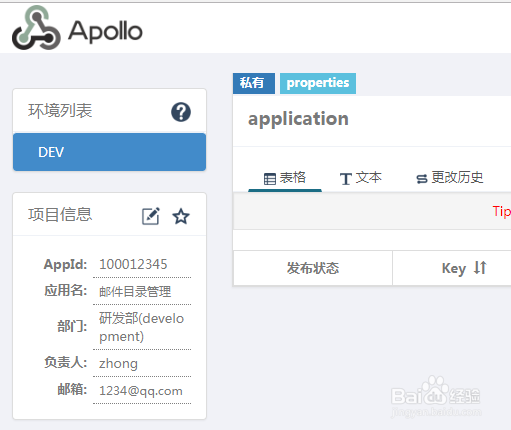
Task: Select the AppId value 100012345
Action: [133, 264]
